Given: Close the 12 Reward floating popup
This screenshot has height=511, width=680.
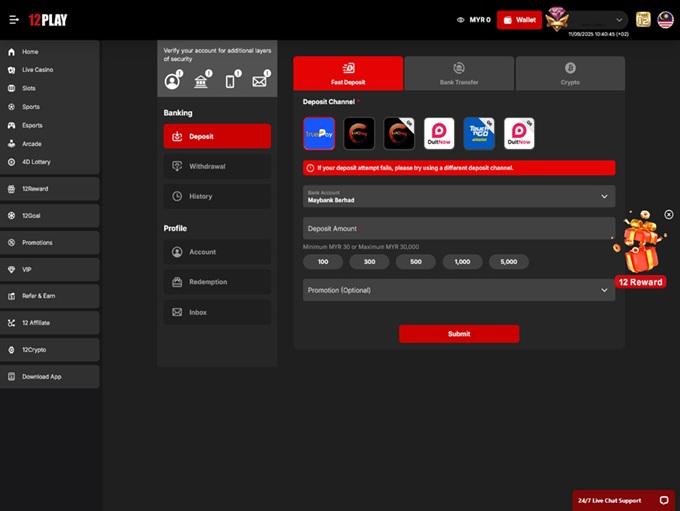Looking at the screenshot, I should coord(669,214).
